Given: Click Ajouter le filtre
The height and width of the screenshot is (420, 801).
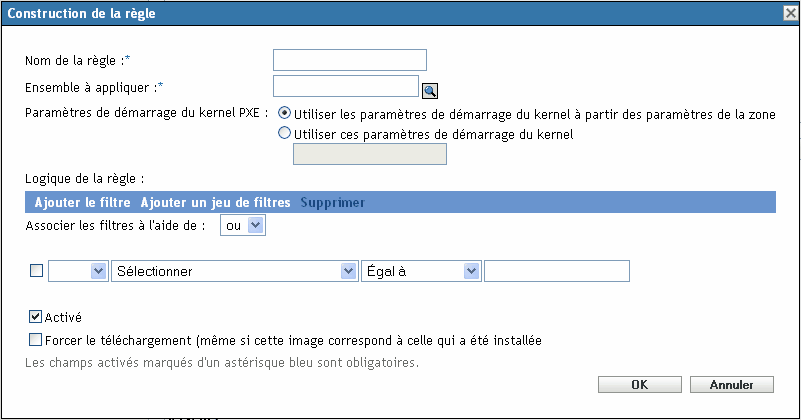Looking at the screenshot, I should click(x=84, y=202).
